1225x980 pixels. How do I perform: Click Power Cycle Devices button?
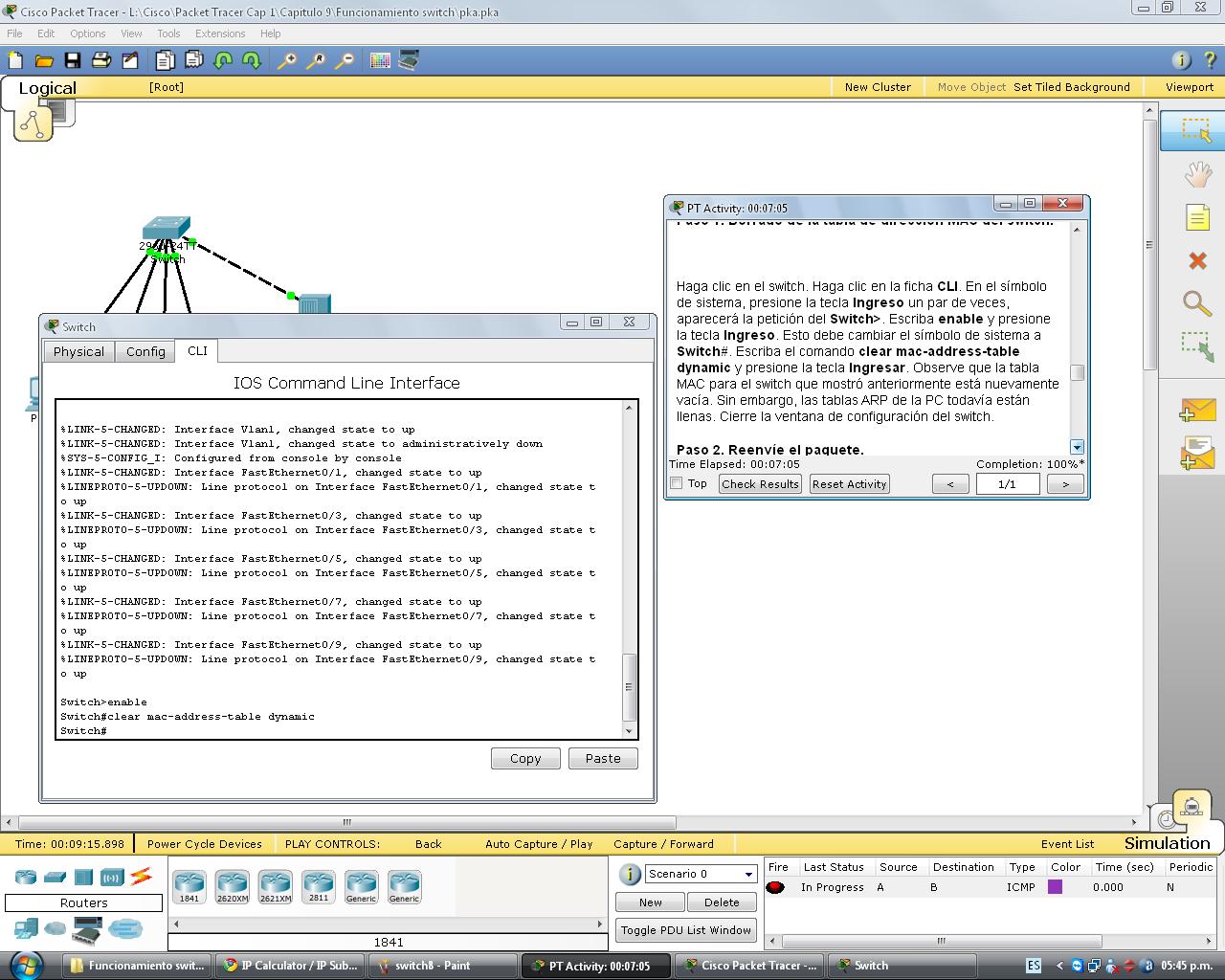click(x=205, y=844)
